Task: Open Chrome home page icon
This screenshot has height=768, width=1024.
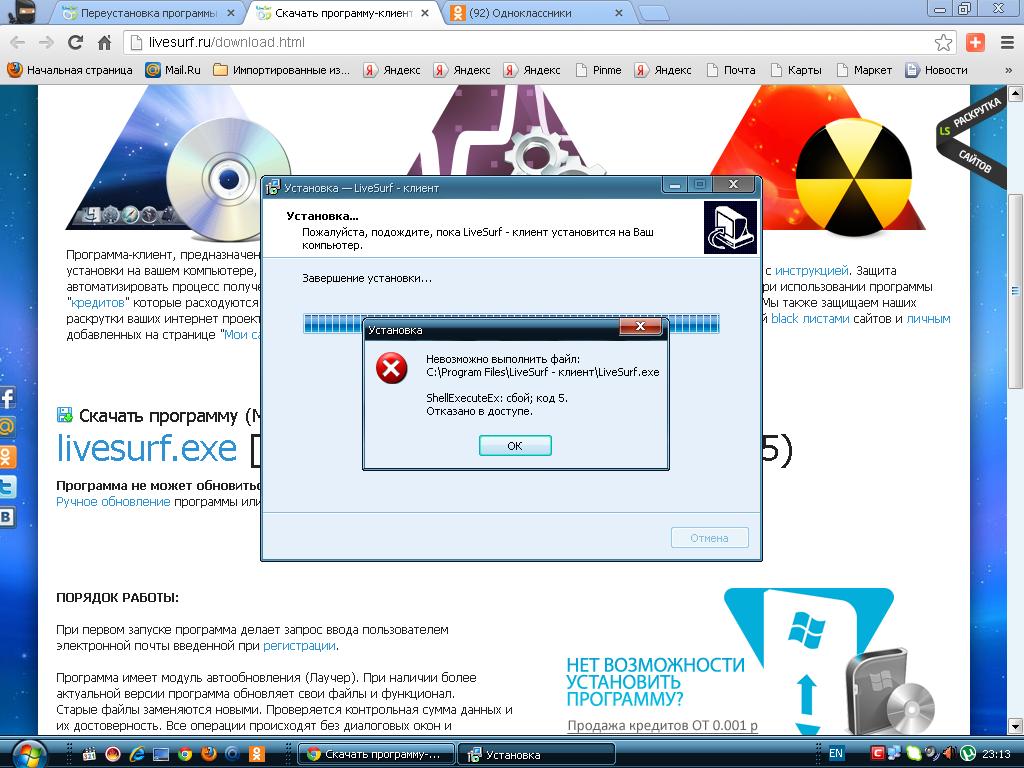Action: pos(104,42)
